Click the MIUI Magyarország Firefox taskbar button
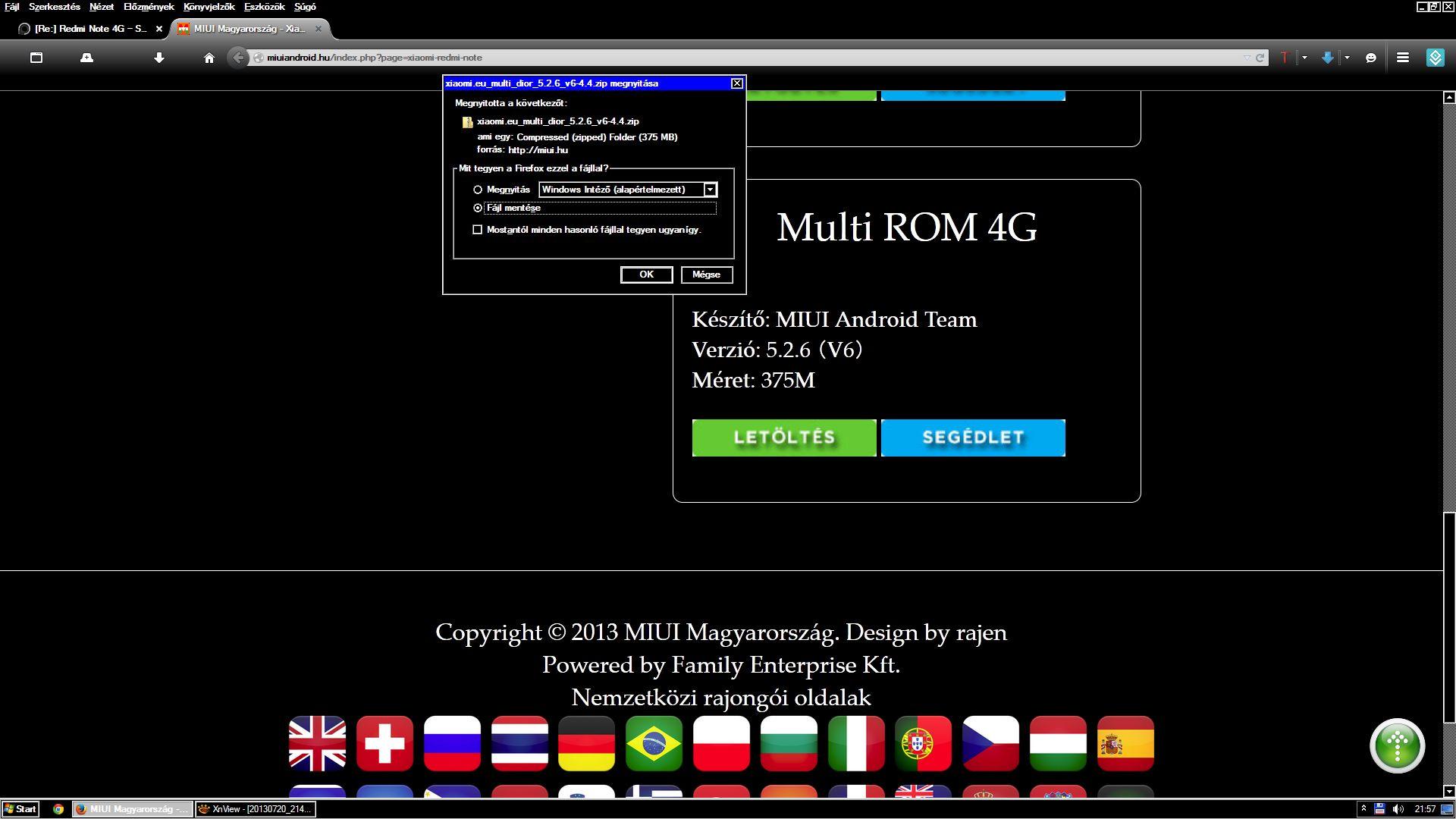Viewport: 1456px width, 819px height. coord(133,809)
